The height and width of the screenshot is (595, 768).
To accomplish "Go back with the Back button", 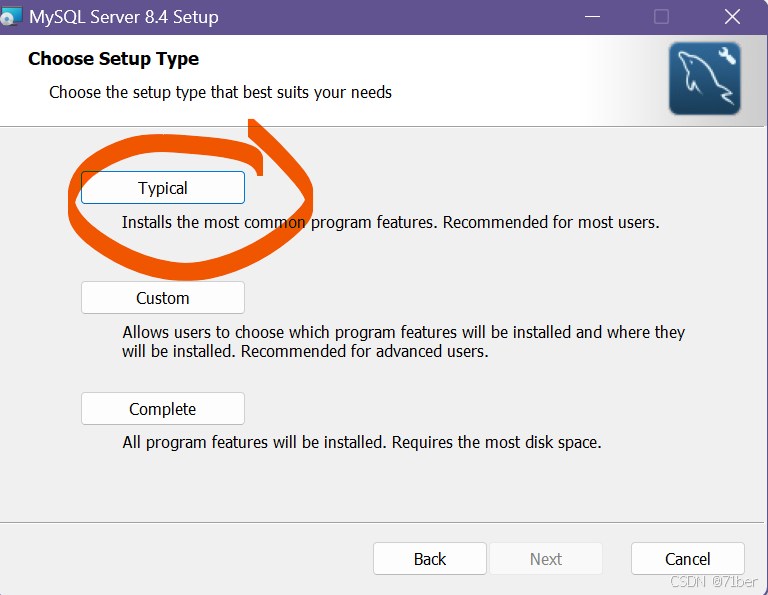I will [x=430, y=559].
